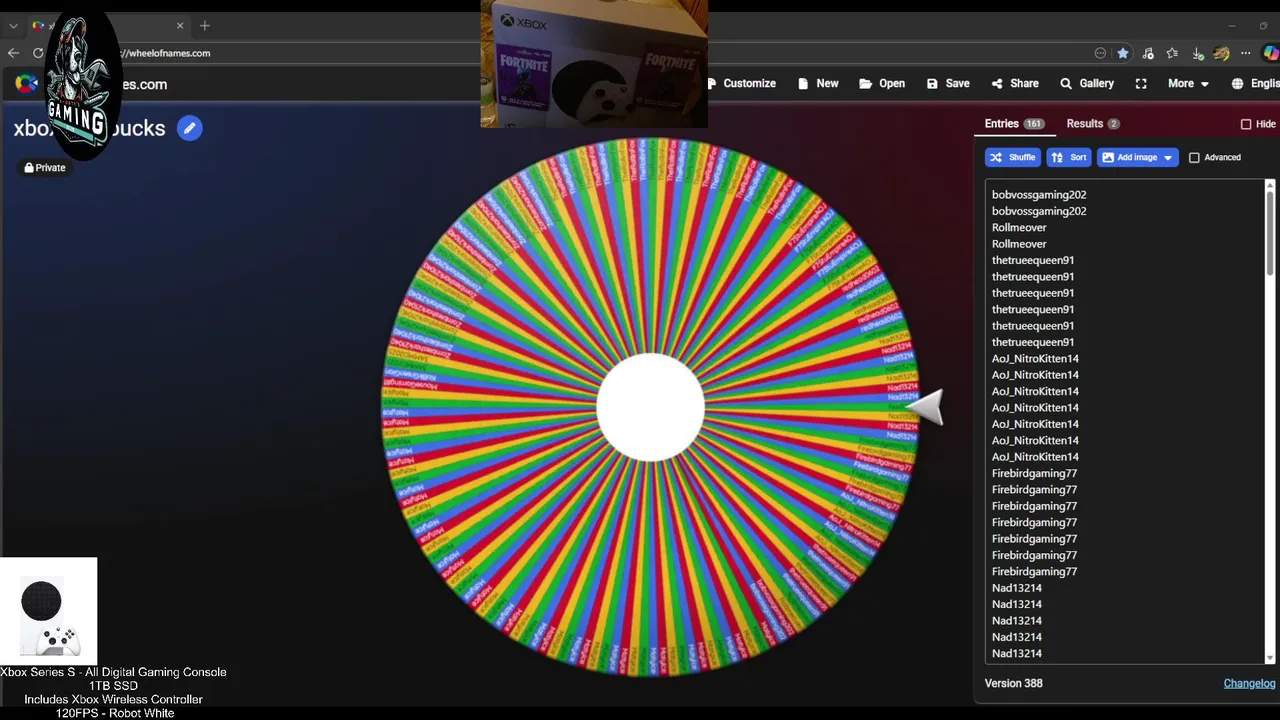This screenshot has height=720, width=1280.
Task: Close the wheelofnames browser tab
Action: 180,25
